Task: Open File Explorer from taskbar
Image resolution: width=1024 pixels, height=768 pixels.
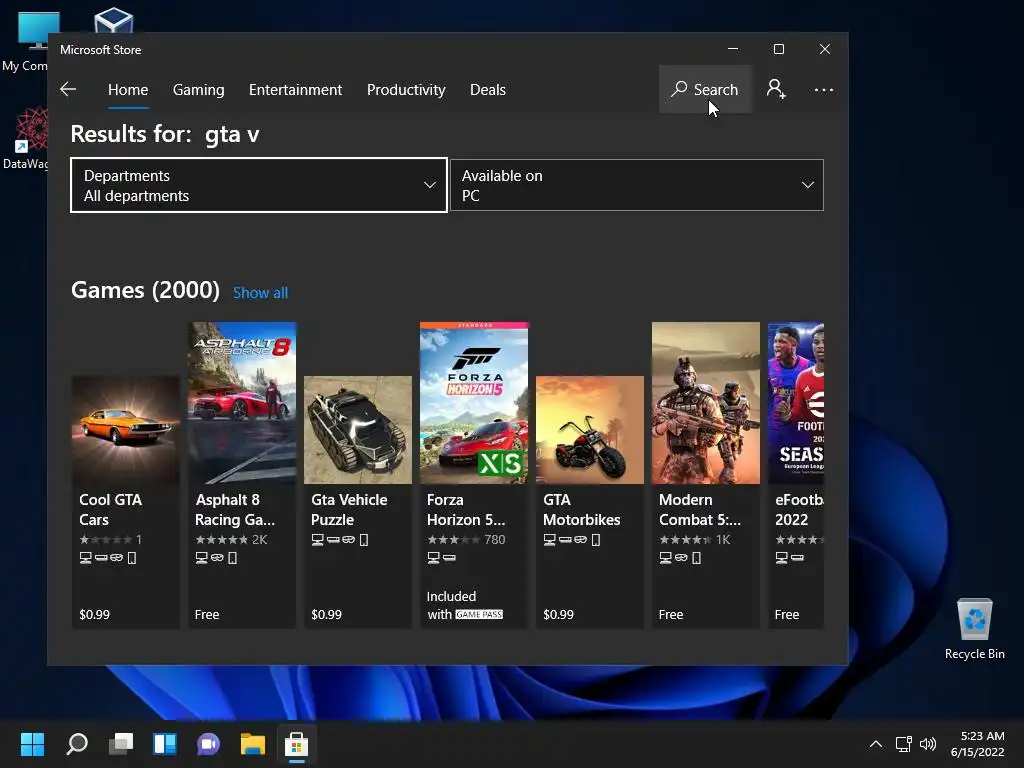Action: click(x=253, y=744)
